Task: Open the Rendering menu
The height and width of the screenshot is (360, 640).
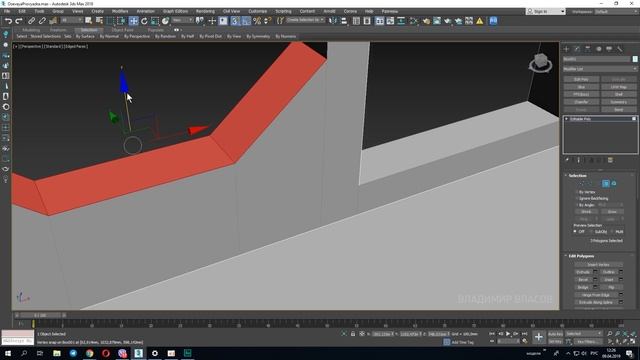Action: 205,11
